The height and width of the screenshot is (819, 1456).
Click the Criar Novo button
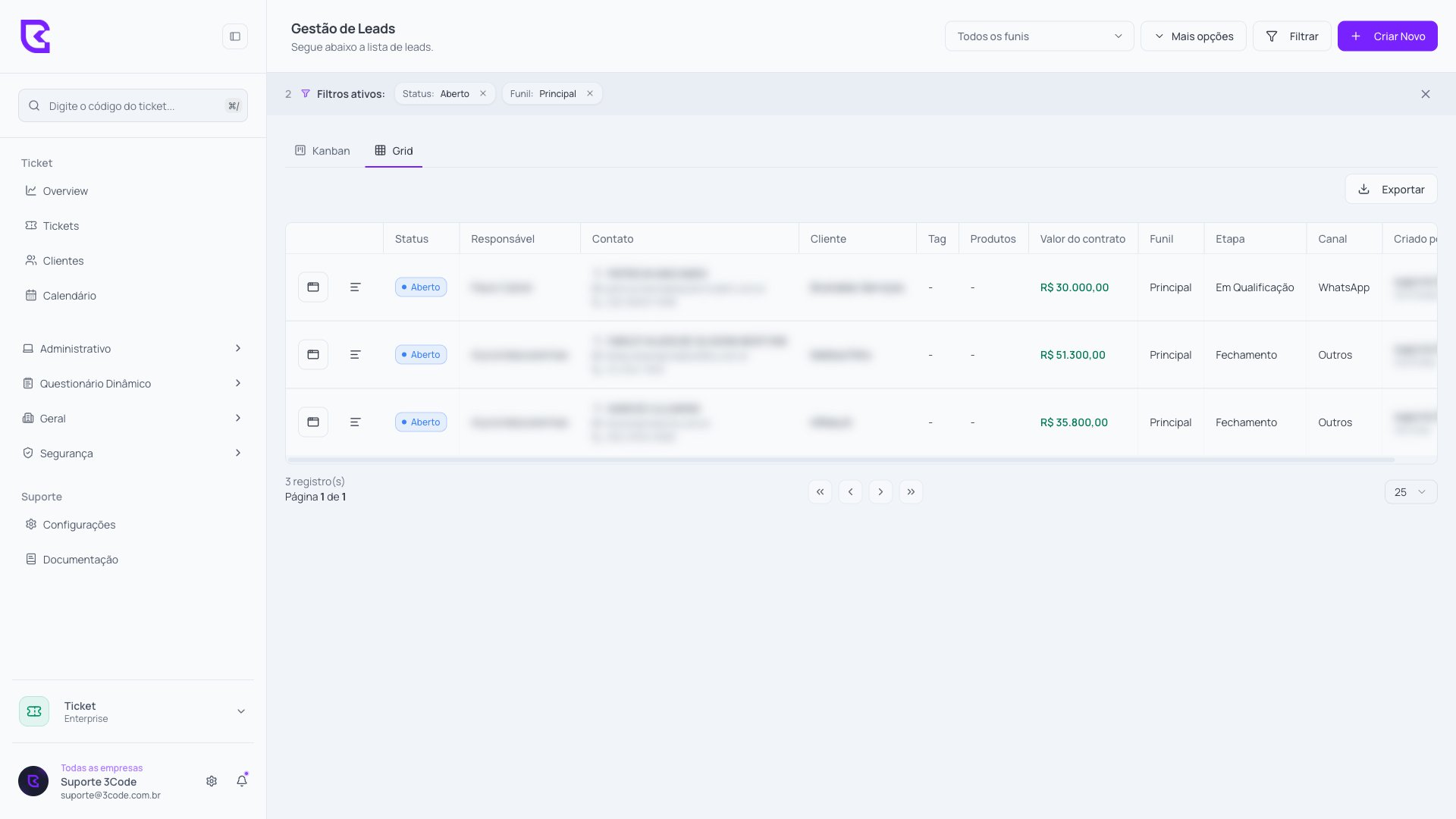click(x=1387, y=36)
